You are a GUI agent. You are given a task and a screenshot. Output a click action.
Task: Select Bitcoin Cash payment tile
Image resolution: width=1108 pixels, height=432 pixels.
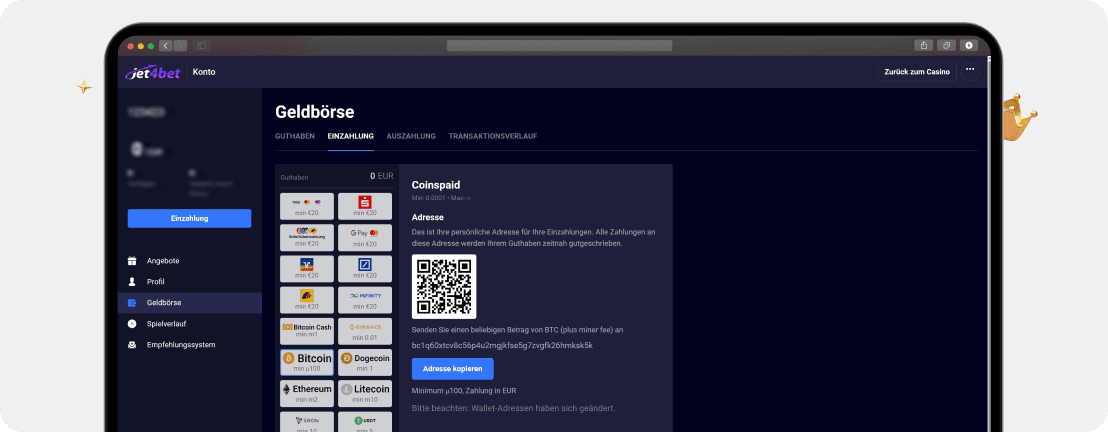pyautogui.click(x=307, y=331)
